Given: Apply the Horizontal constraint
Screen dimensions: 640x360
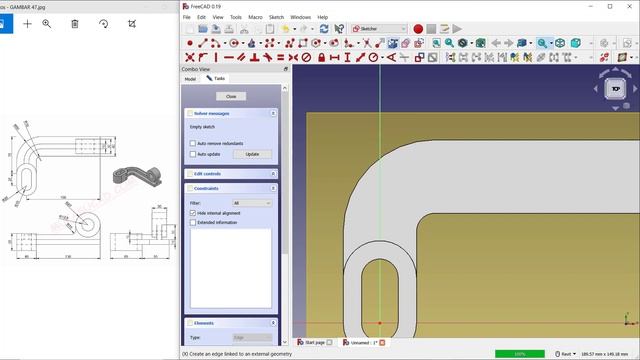Looking at the screenshot, I should (229, 58).
